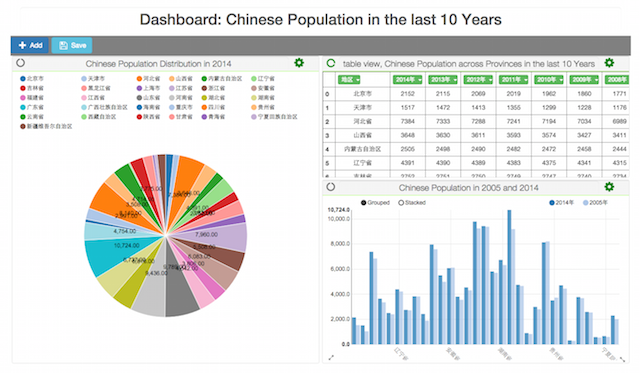This screenshot has width=640, height=373.
Task: Click the expand arrows icon at the bar chart's bottom left
Action: [331, 357]
